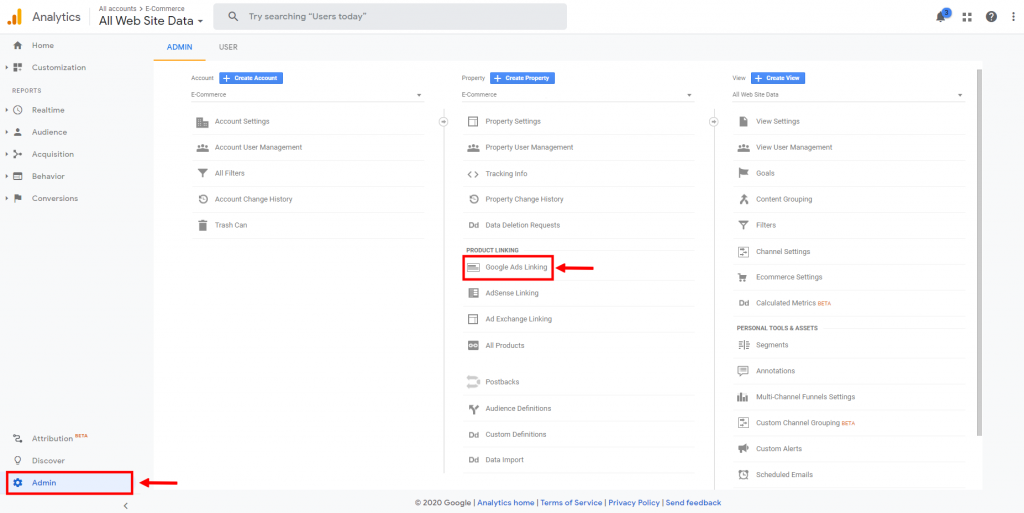This screenshot has width=1024, height=513.
Task: Click the Create Account button
Action: click(x=251, y=78)
